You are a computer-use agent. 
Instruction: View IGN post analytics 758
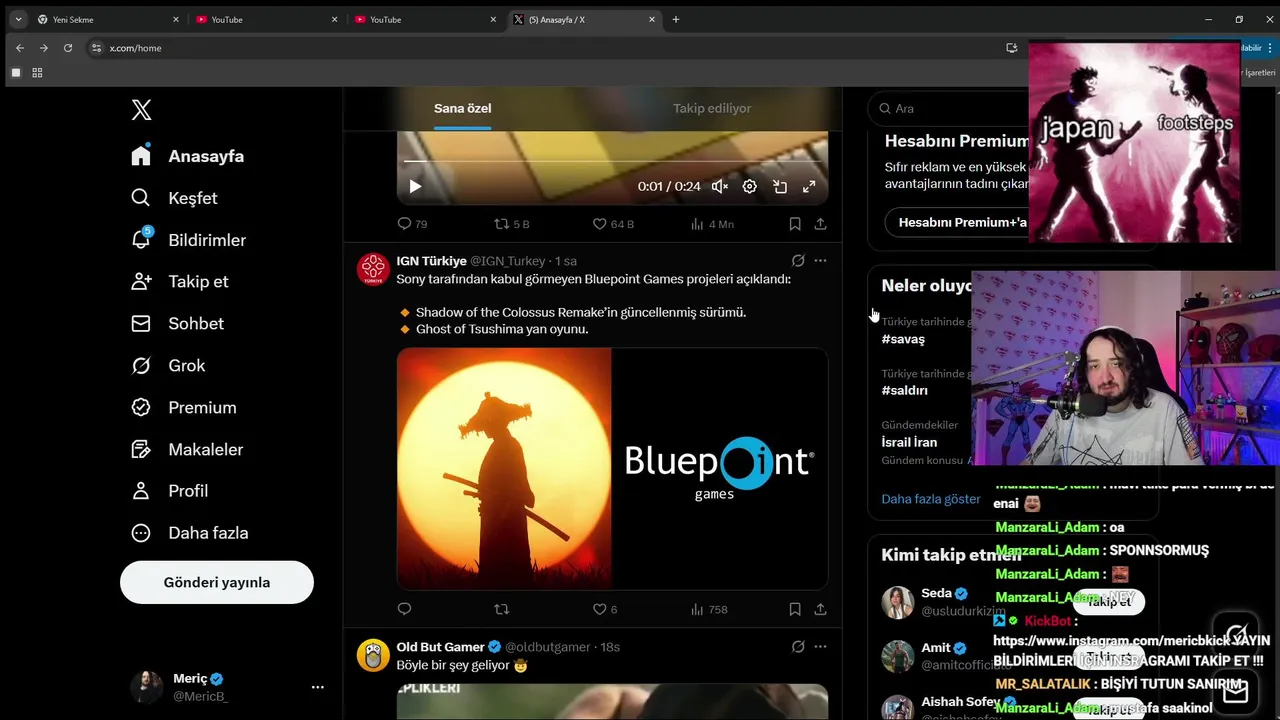pyautogui.click(x=708, y=609)
